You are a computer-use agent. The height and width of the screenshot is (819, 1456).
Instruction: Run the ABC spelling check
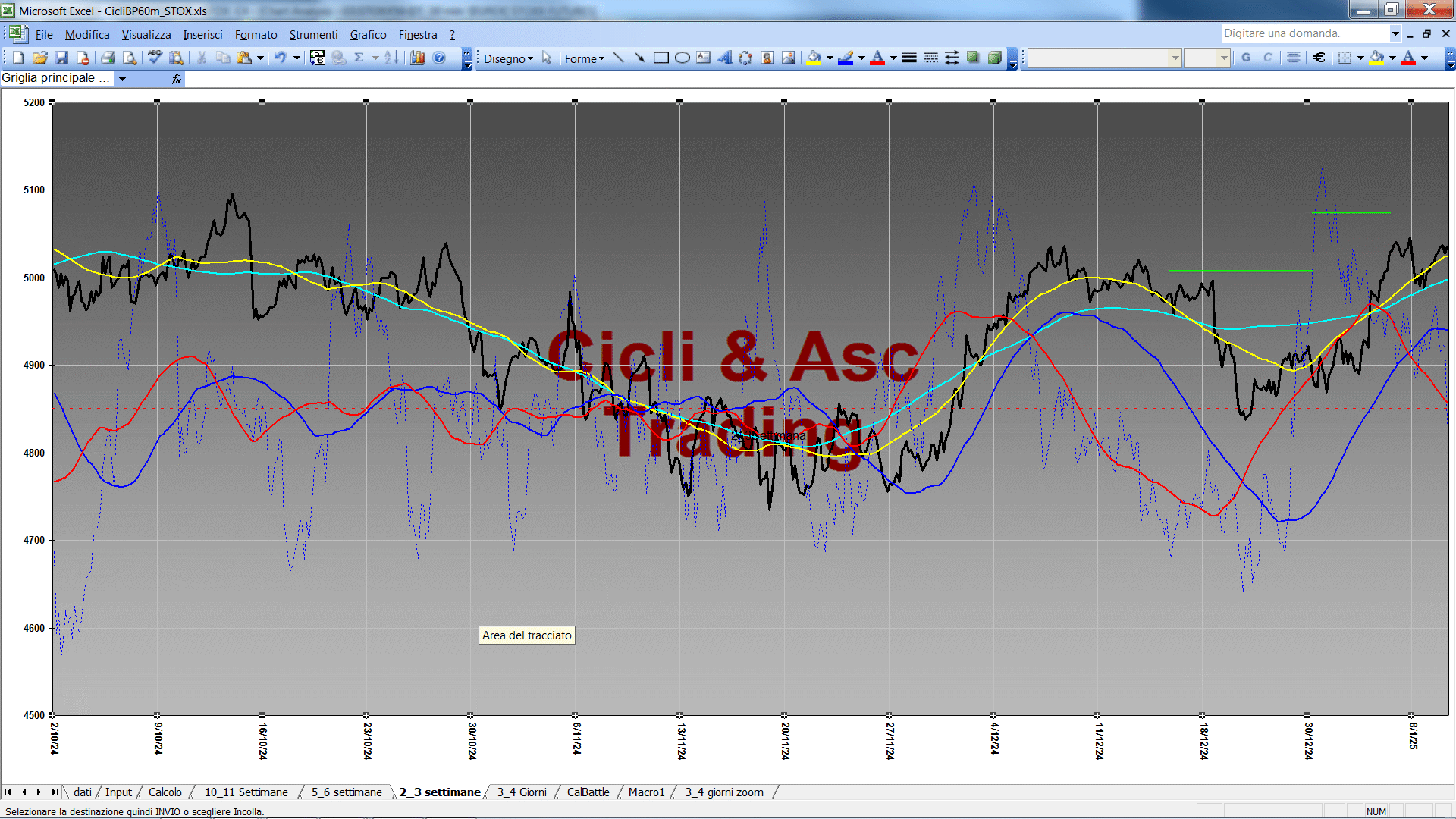pos(155,58)
